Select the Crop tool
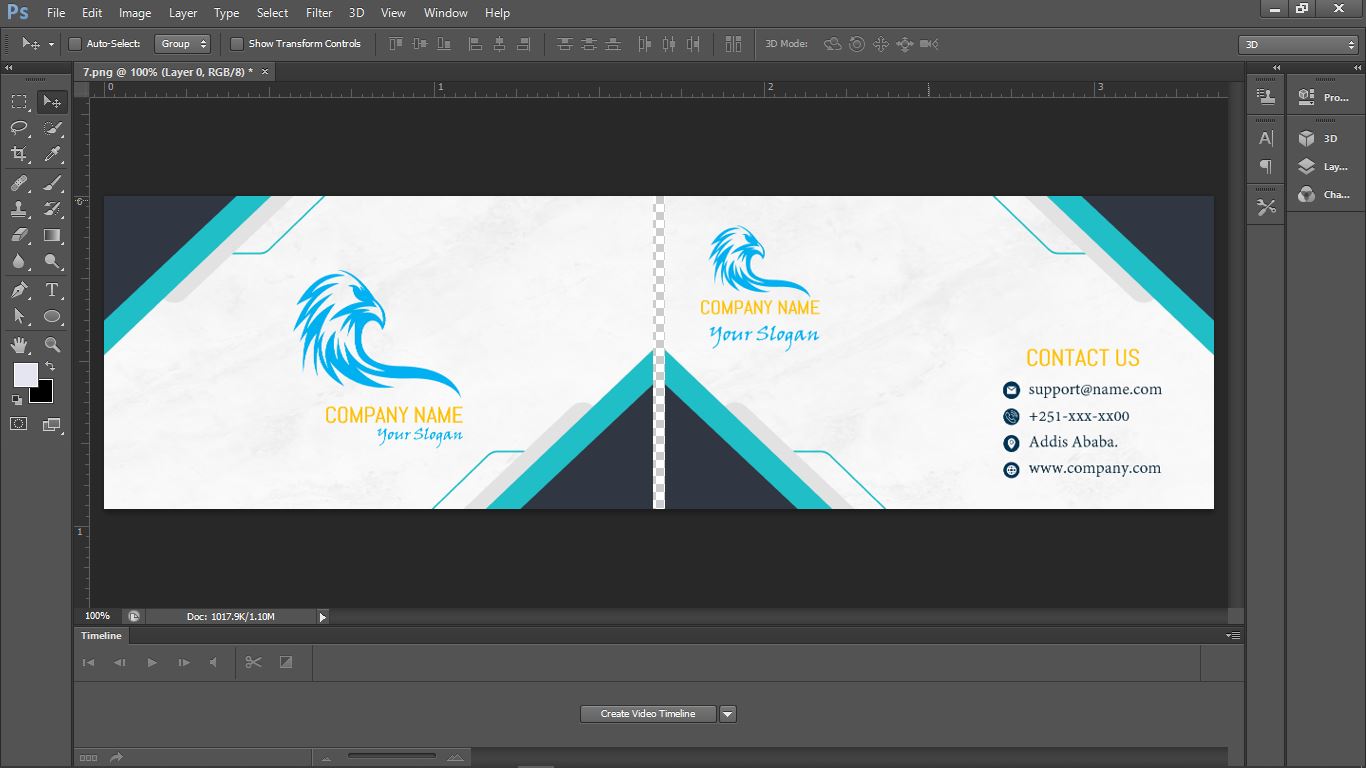 click(19, 154)
